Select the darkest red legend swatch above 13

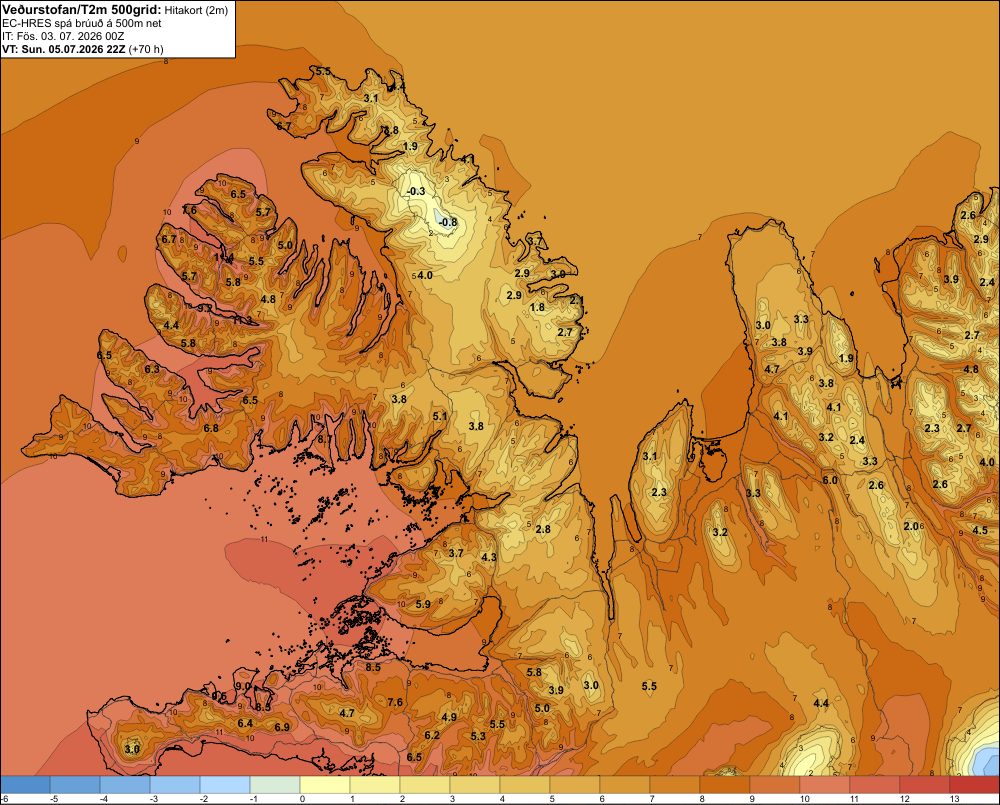[x=974, y=784]
